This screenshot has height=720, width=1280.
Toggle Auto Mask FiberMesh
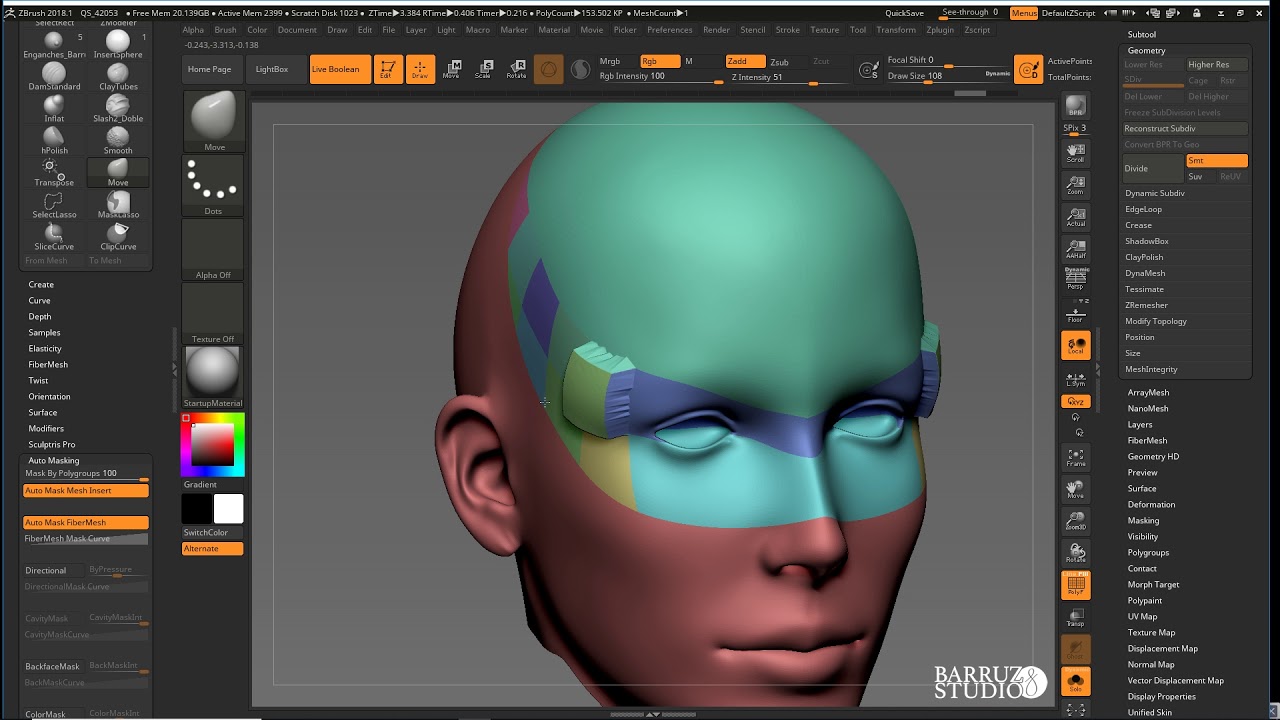tap(86, 522)
